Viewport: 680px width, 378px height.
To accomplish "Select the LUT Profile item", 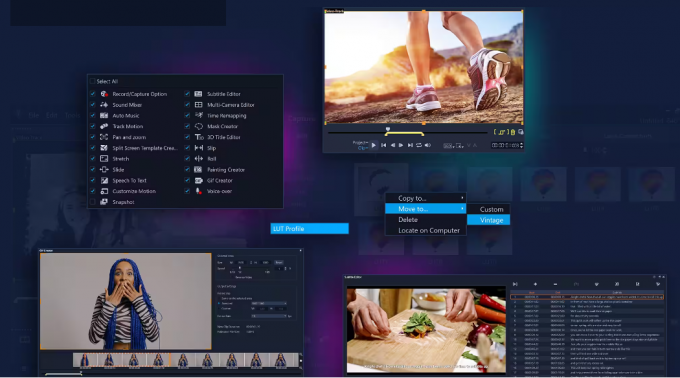I will [x=309, y=228].
